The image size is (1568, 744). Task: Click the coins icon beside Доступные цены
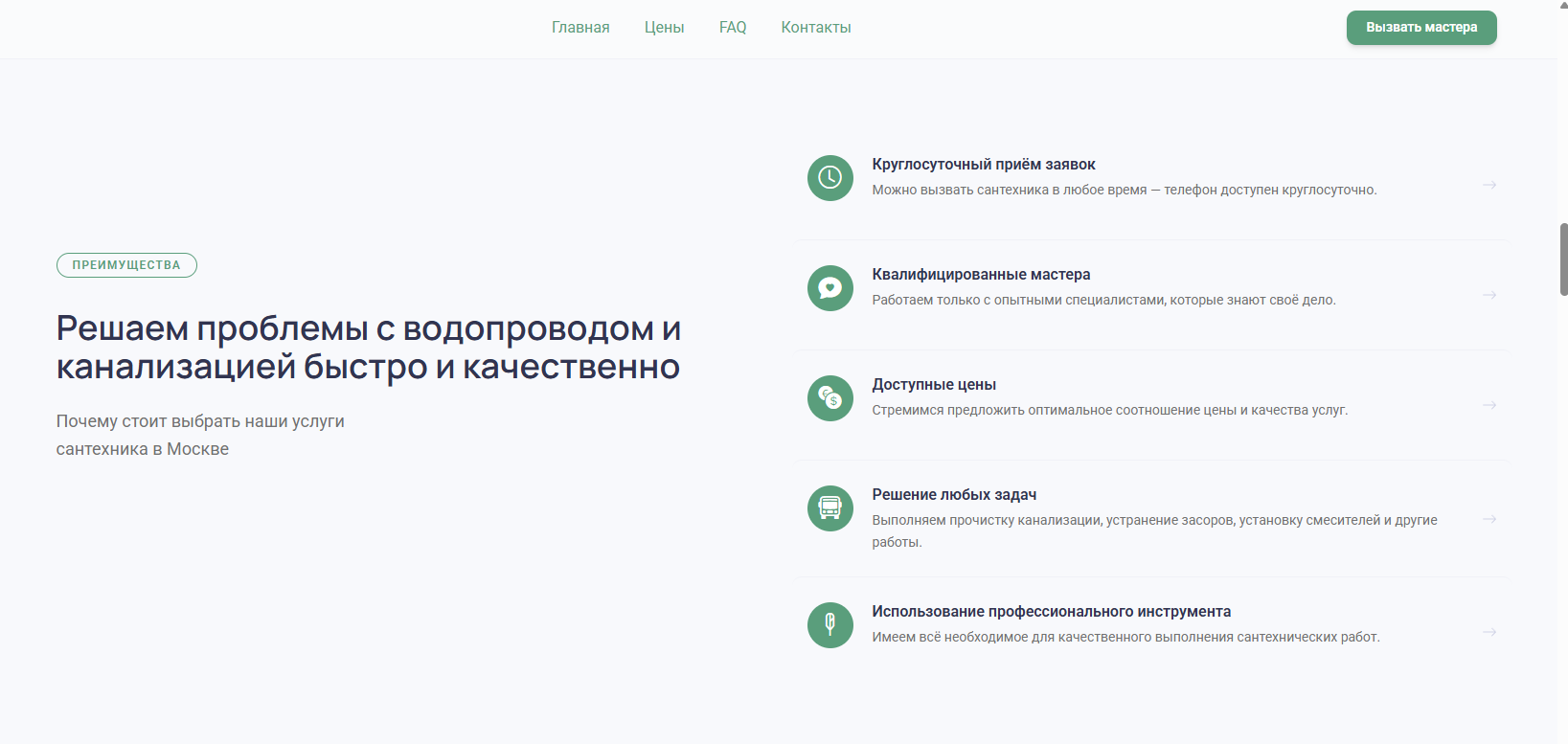829,398
